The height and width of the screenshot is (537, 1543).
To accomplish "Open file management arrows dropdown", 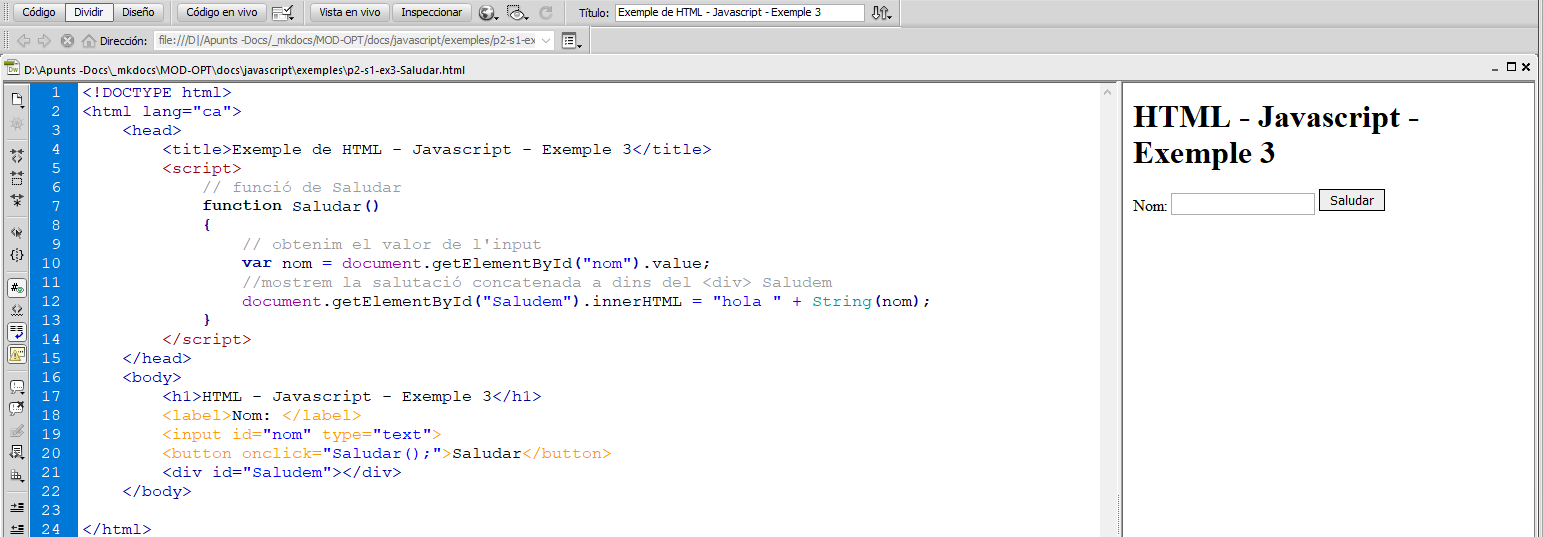I will tap(881, 13).
